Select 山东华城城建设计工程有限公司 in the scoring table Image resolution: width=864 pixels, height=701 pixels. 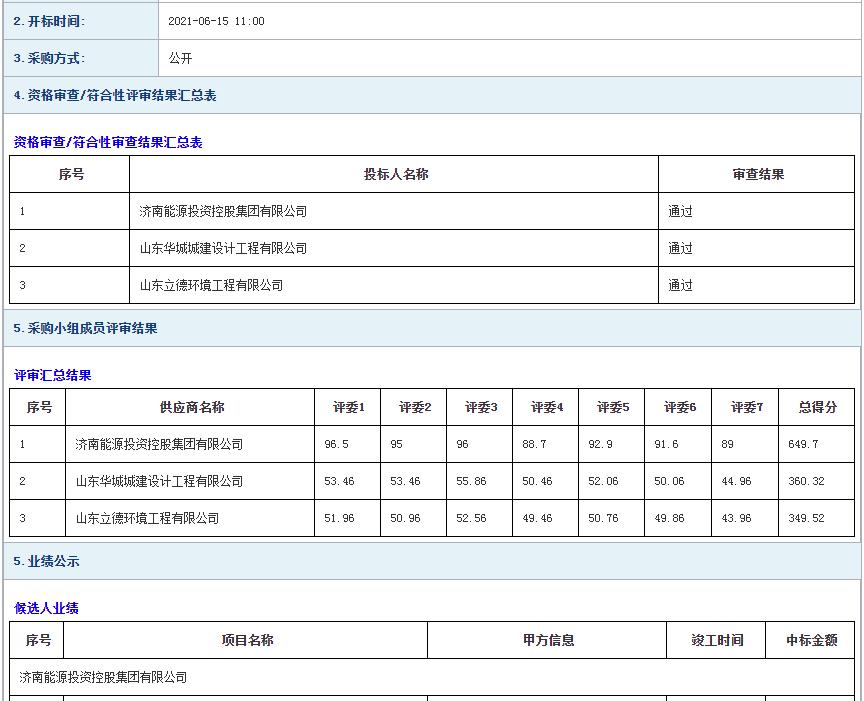pos(159,481)
